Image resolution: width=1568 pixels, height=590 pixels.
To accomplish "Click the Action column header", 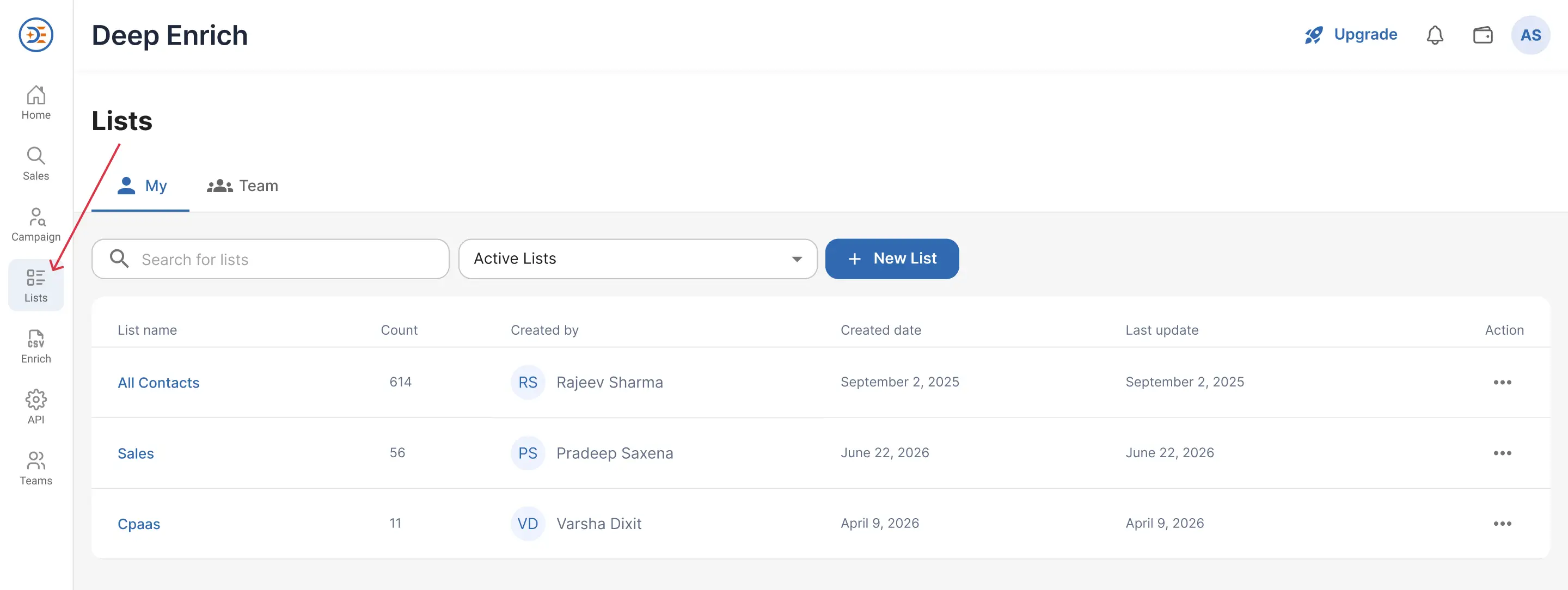I will click(1504, 330).
